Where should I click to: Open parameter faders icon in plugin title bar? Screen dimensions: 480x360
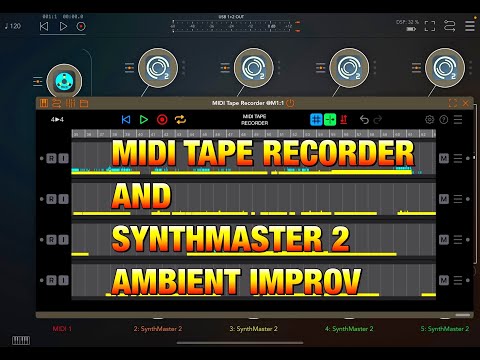[70, 103]
